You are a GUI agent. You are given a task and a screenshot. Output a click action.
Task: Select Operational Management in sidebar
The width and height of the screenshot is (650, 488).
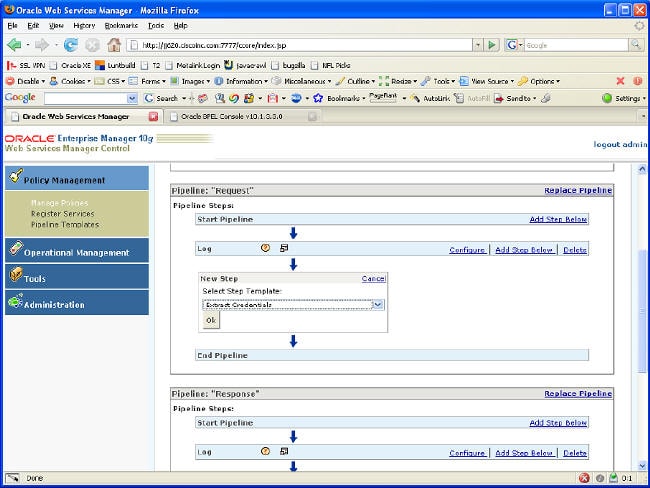pyautogui.click(x=77, y=252)
